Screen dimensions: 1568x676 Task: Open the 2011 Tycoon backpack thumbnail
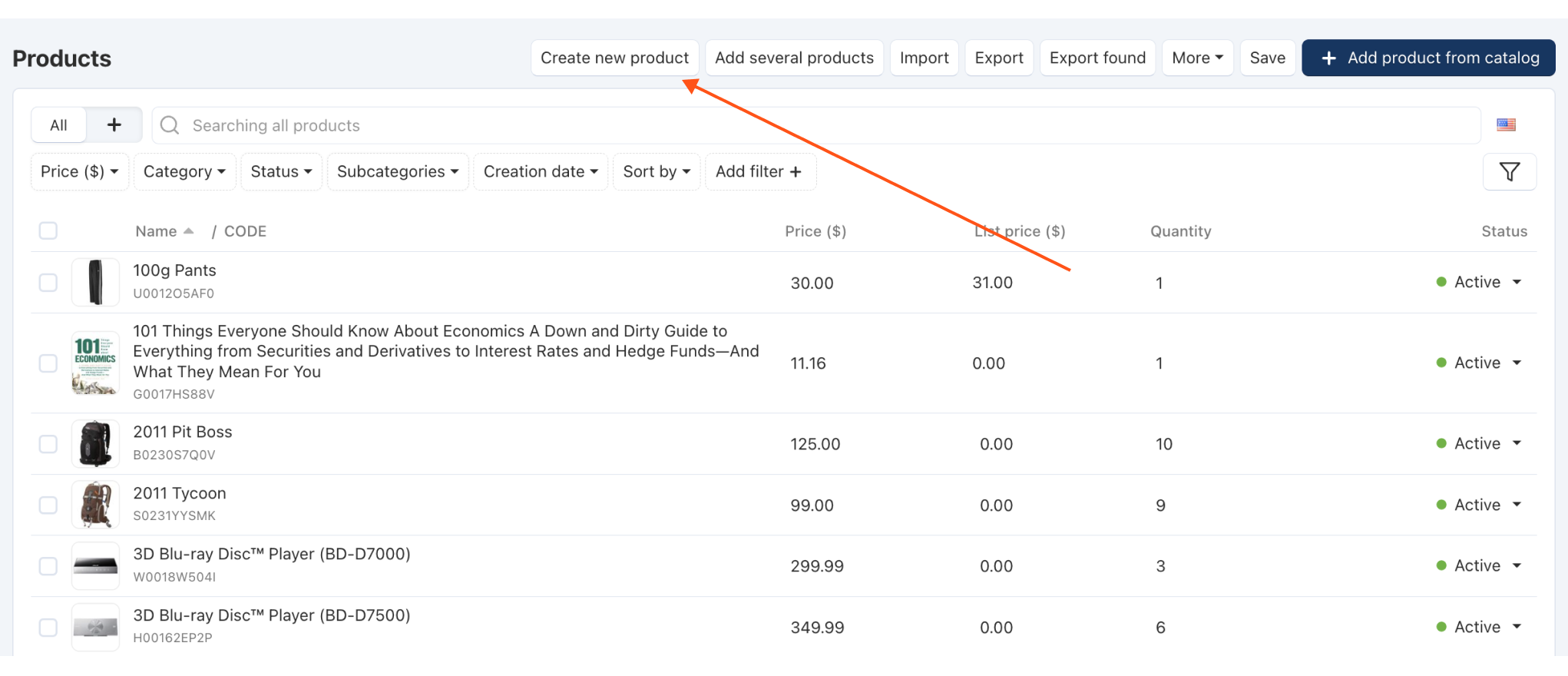[x=95, y=505]
